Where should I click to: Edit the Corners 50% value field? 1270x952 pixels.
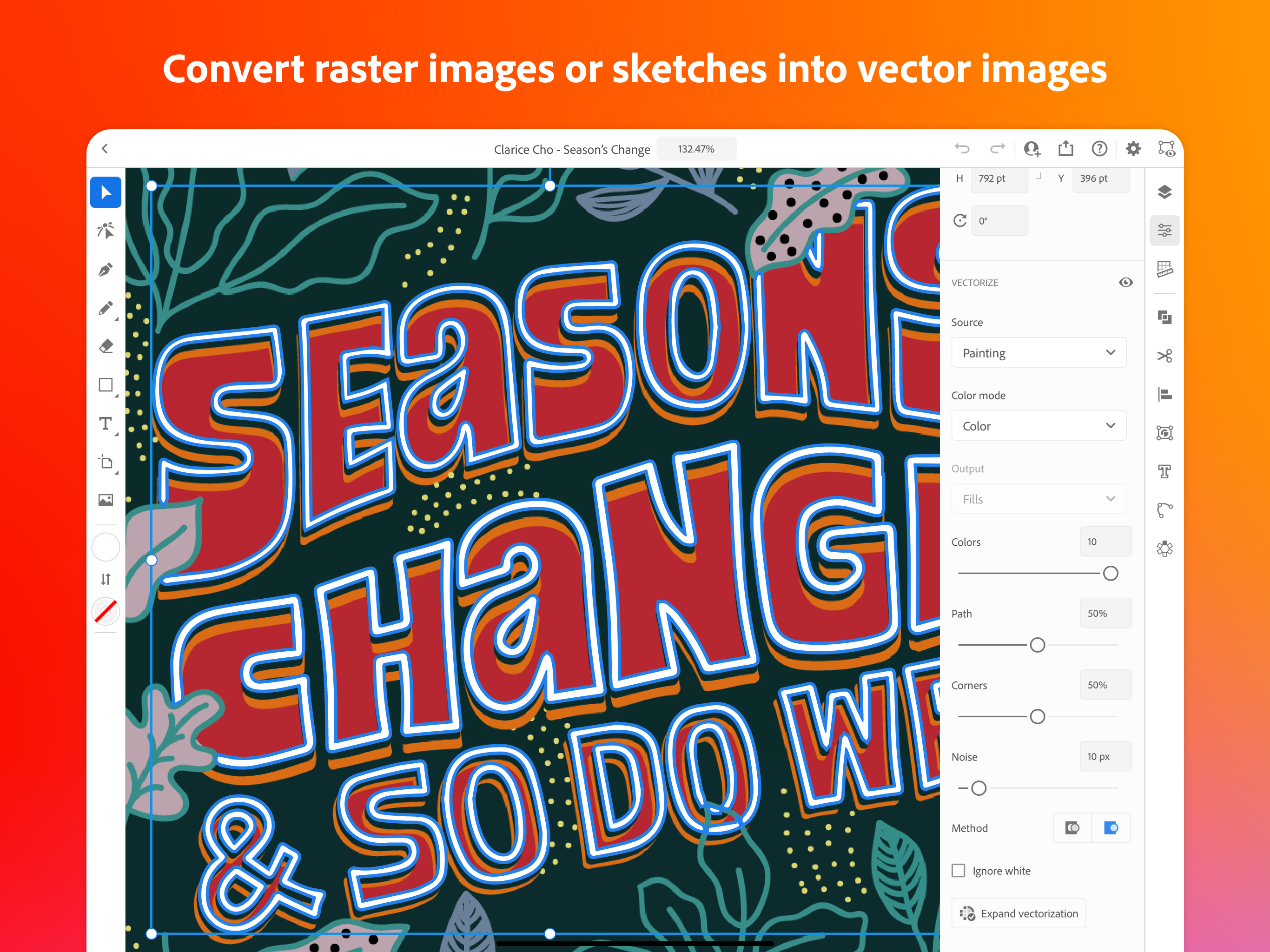pos(1105,685)
